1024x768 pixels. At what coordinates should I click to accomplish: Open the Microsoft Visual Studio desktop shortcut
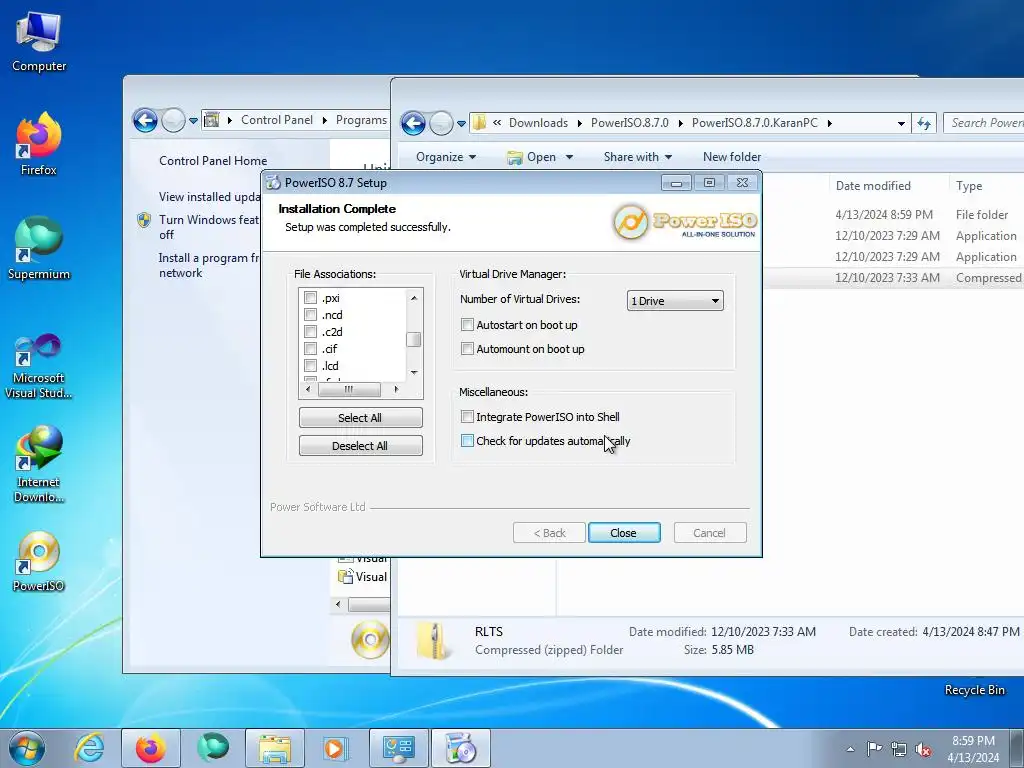(x=39, y=366)
